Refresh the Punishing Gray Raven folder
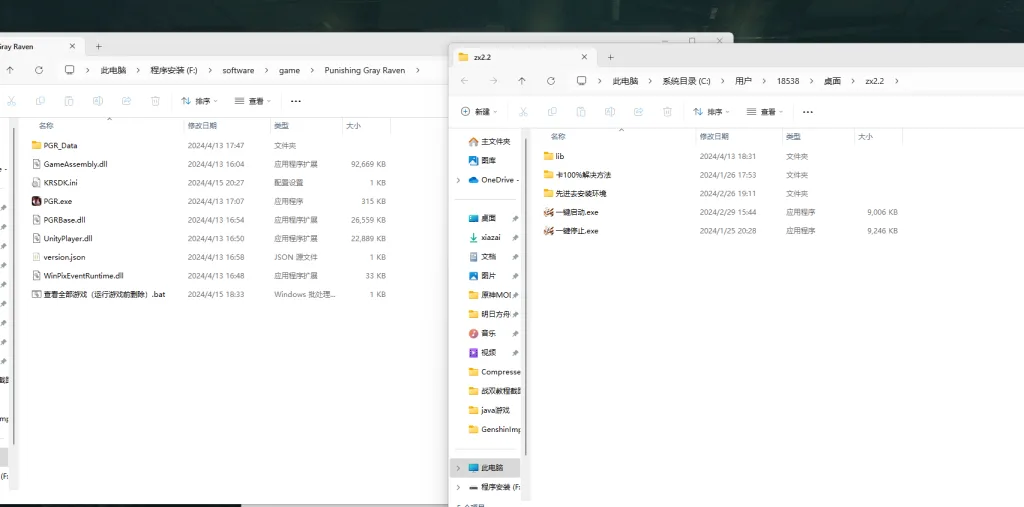The height and width of the screenshot is (507, 1024). (x=39, y=70)
